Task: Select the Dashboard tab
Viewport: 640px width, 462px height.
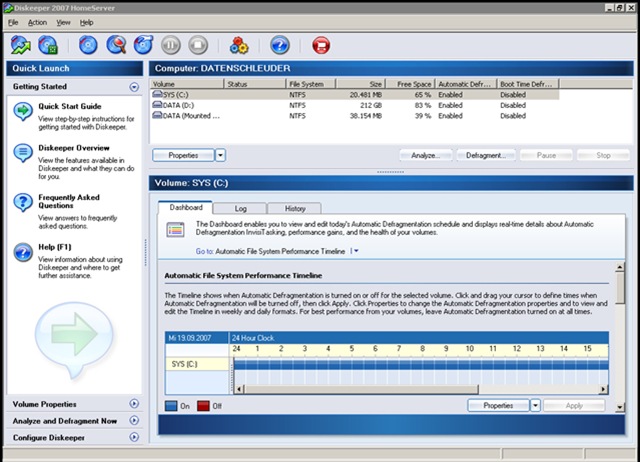Action: click(x=186, y=207)
